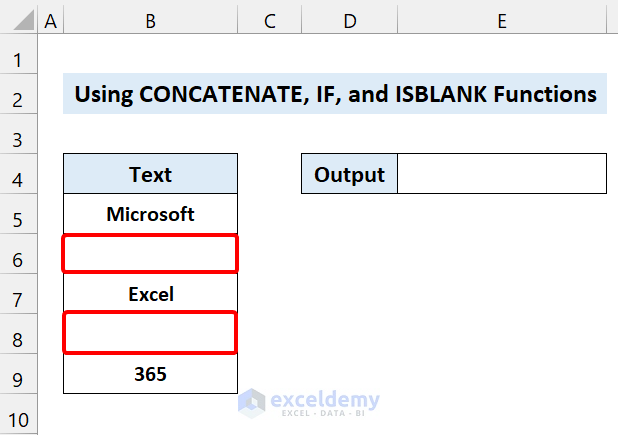Select column D header

coord(349,20)
